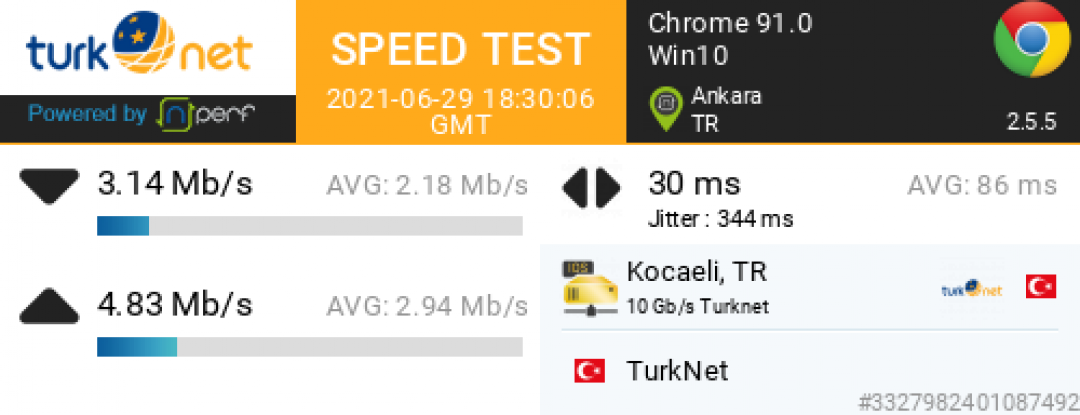This screenshot has height=415, width=1080.
Task: Click the green location pin icon
Action: (663, 107)
